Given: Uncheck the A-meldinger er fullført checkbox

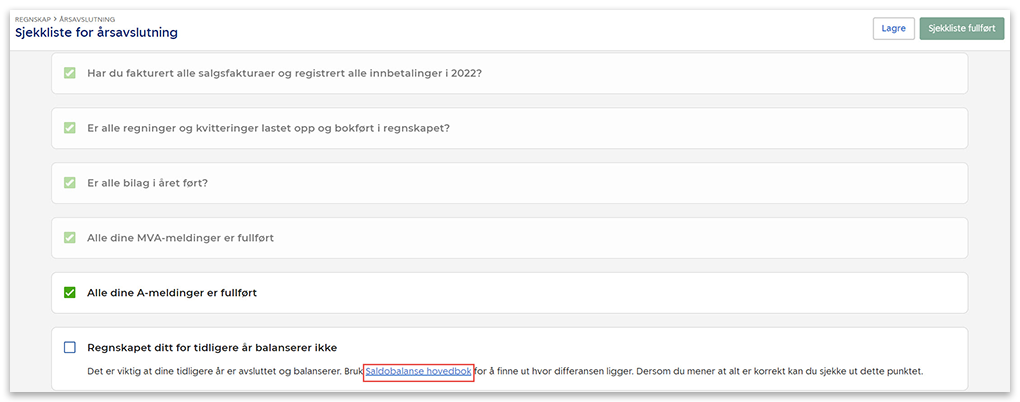Looking at the screenshot, I should [x=70, y=293].
